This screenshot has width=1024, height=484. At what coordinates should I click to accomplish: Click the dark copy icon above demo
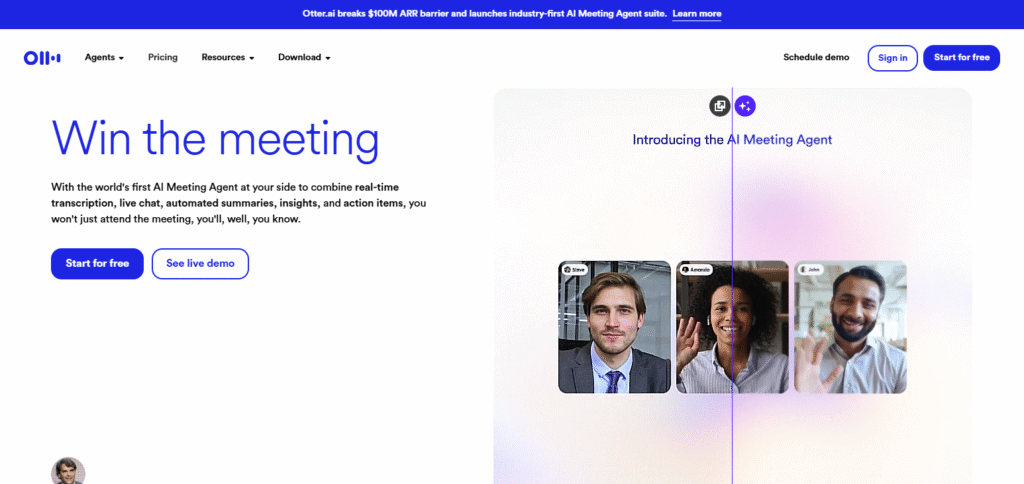[x=720, y=106]
